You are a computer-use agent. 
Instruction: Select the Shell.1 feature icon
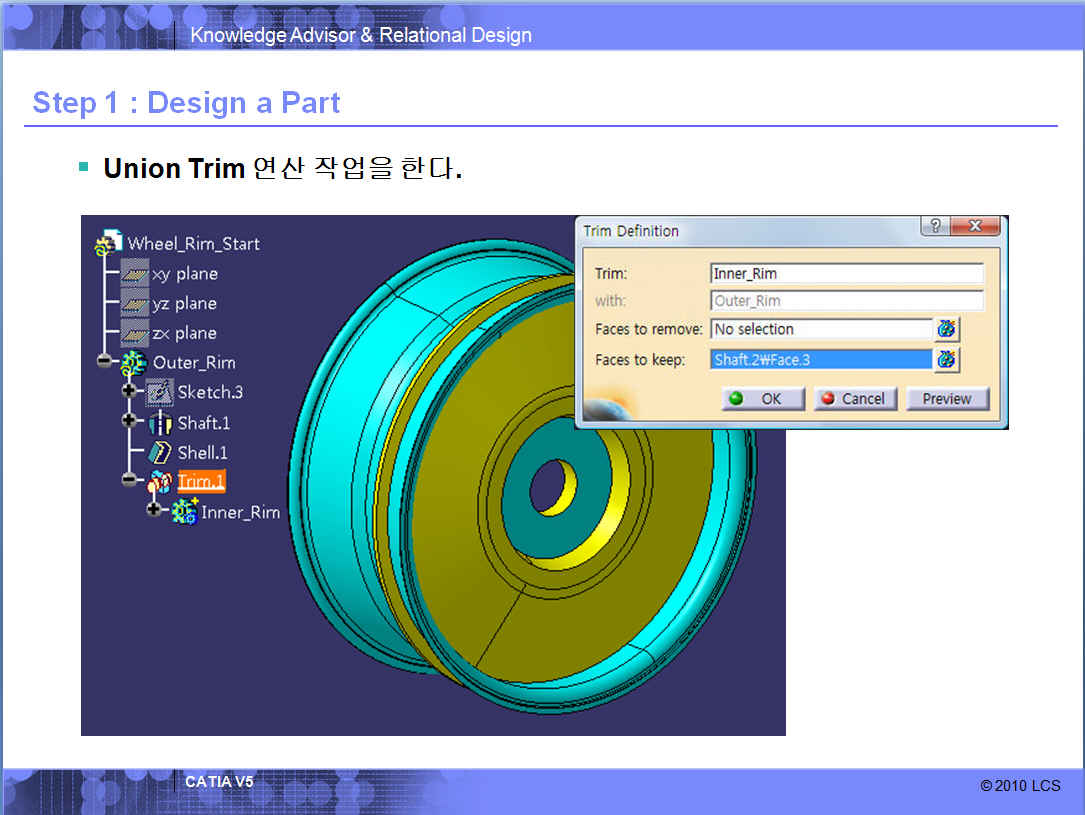tap(160, 453)
